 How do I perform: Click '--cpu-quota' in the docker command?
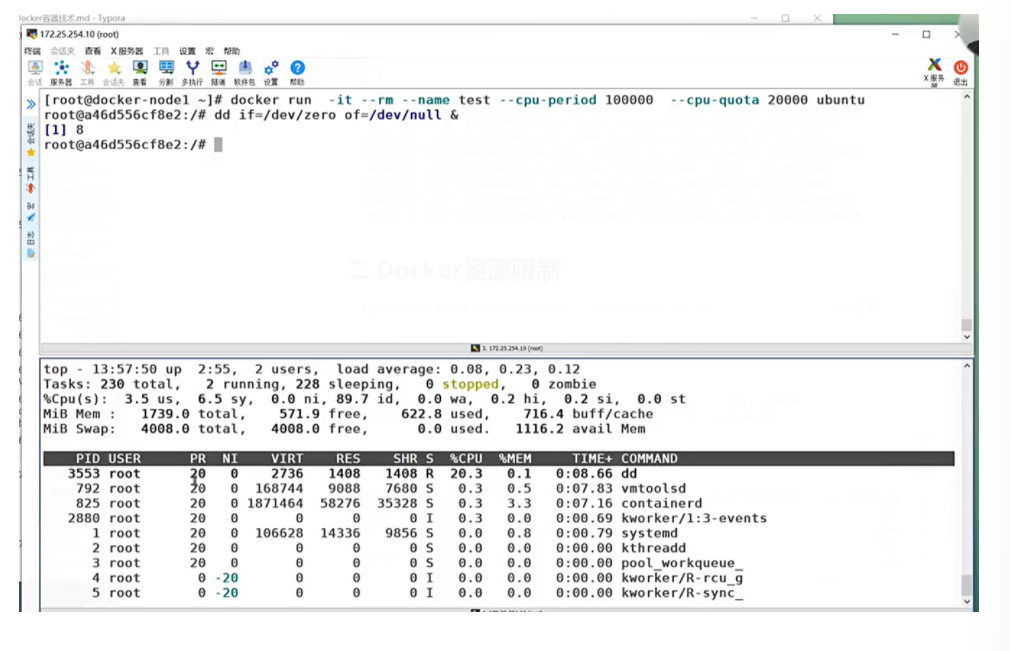click(714, 100)
